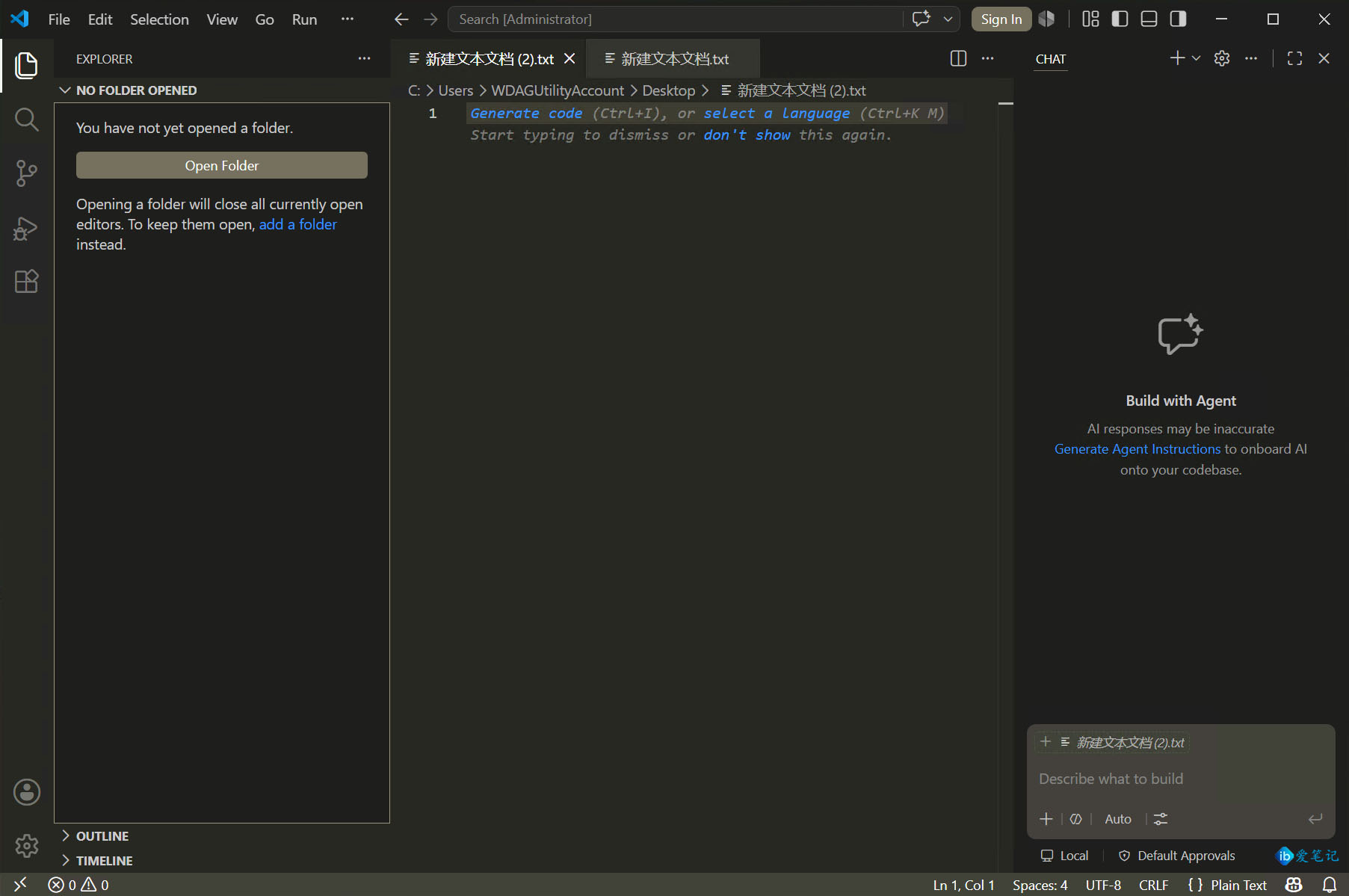Toggle Primary Side Bar visibility
Image resolution: width=1349 pixels, height=896 pixels.
[1120, 19]
